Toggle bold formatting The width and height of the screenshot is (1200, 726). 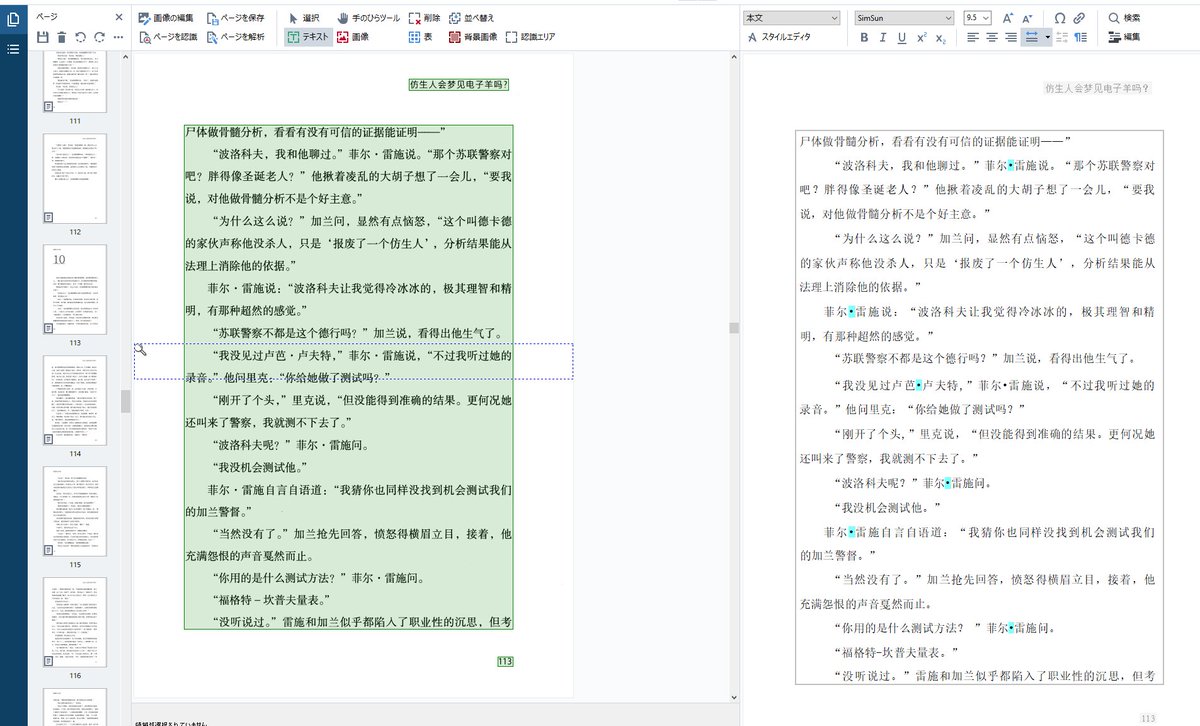[x=864, y=38]
